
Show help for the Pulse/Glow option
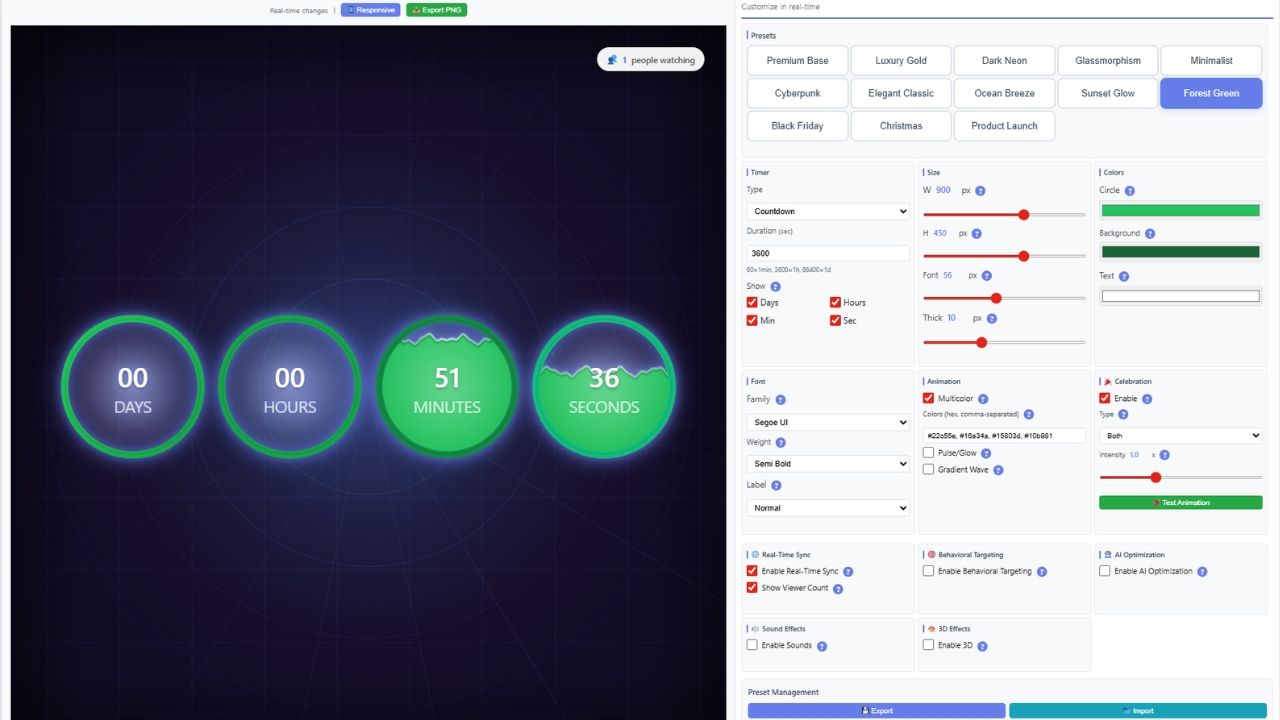[986, 454]
